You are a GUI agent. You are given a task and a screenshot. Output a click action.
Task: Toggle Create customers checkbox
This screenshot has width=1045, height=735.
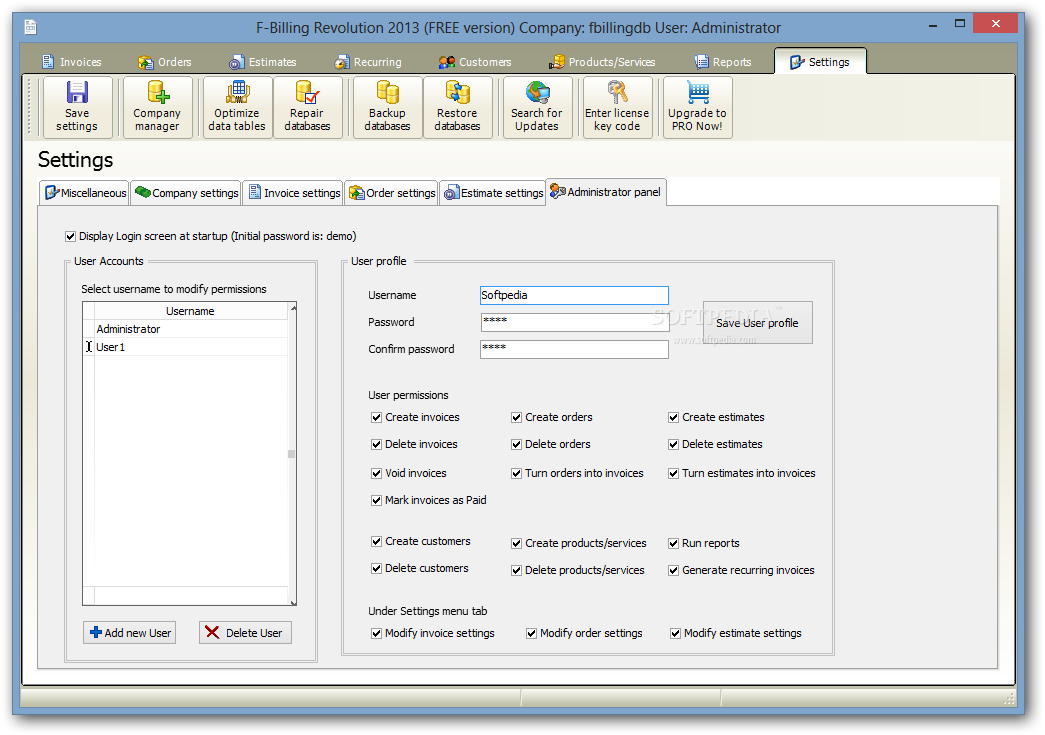377,541
